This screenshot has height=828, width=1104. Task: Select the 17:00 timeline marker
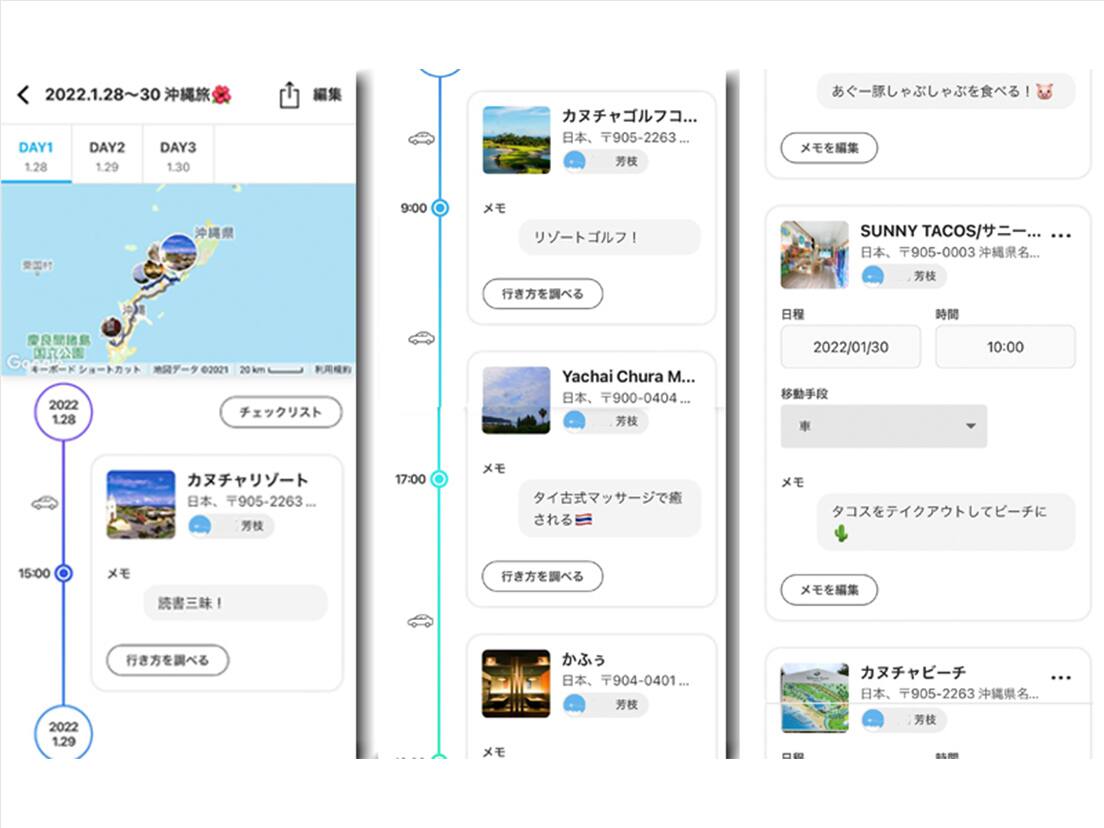[439, 479]
